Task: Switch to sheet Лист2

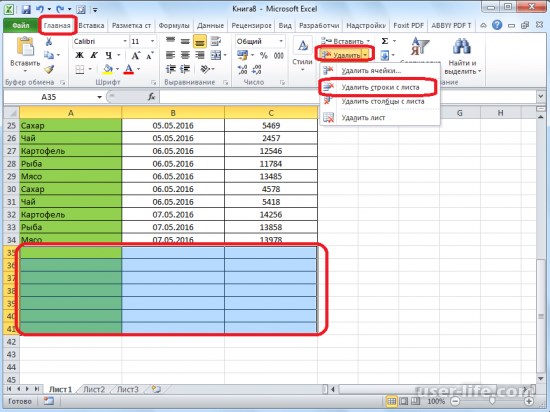Action: pos(94,389)
